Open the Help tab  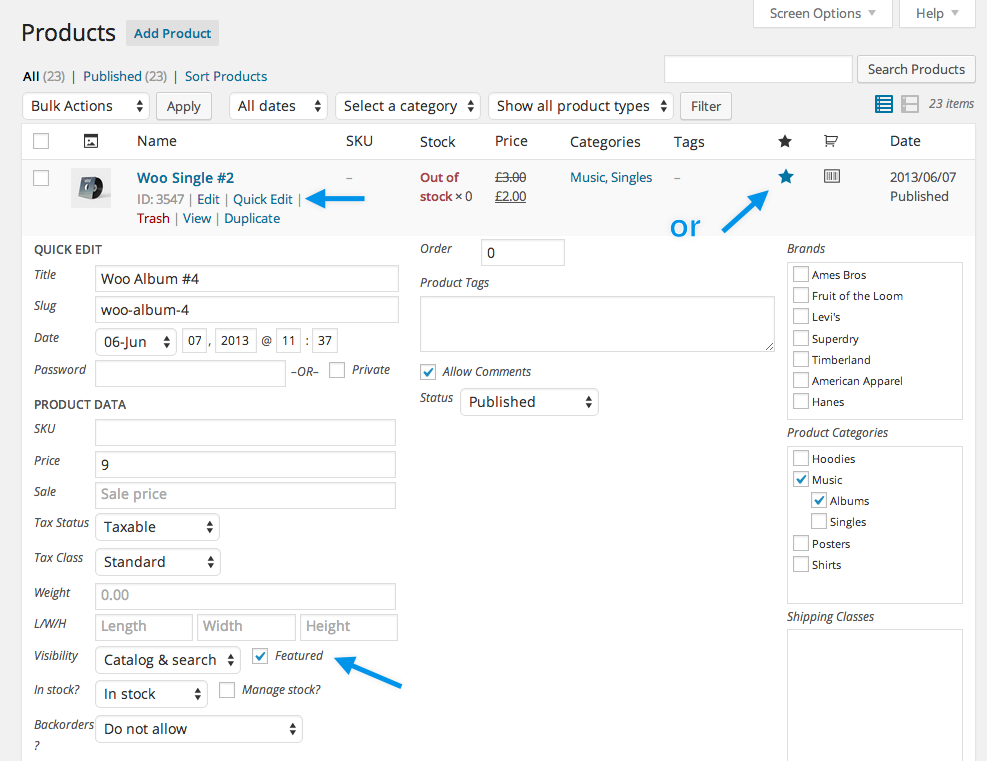point(937,14)
